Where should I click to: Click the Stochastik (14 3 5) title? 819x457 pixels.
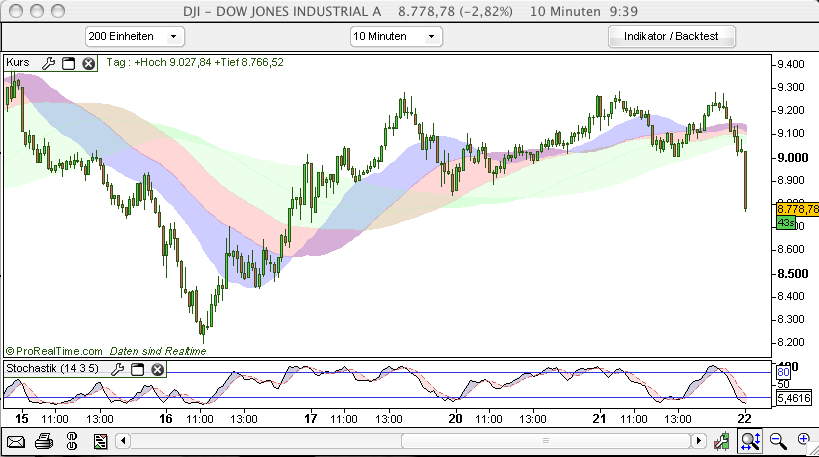click(x=52, y=369)
